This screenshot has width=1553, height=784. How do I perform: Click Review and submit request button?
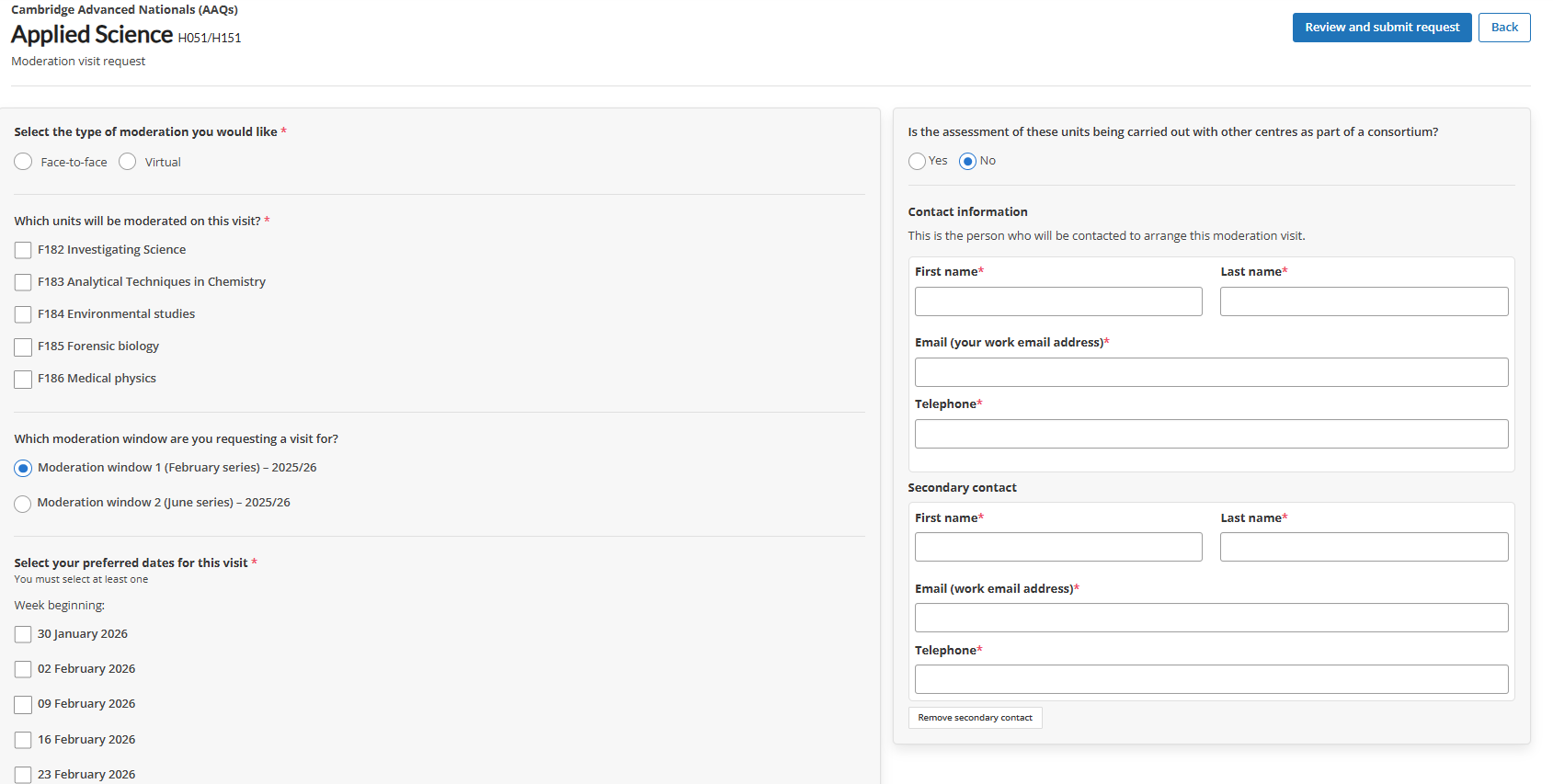click(x=1381, y=28)
